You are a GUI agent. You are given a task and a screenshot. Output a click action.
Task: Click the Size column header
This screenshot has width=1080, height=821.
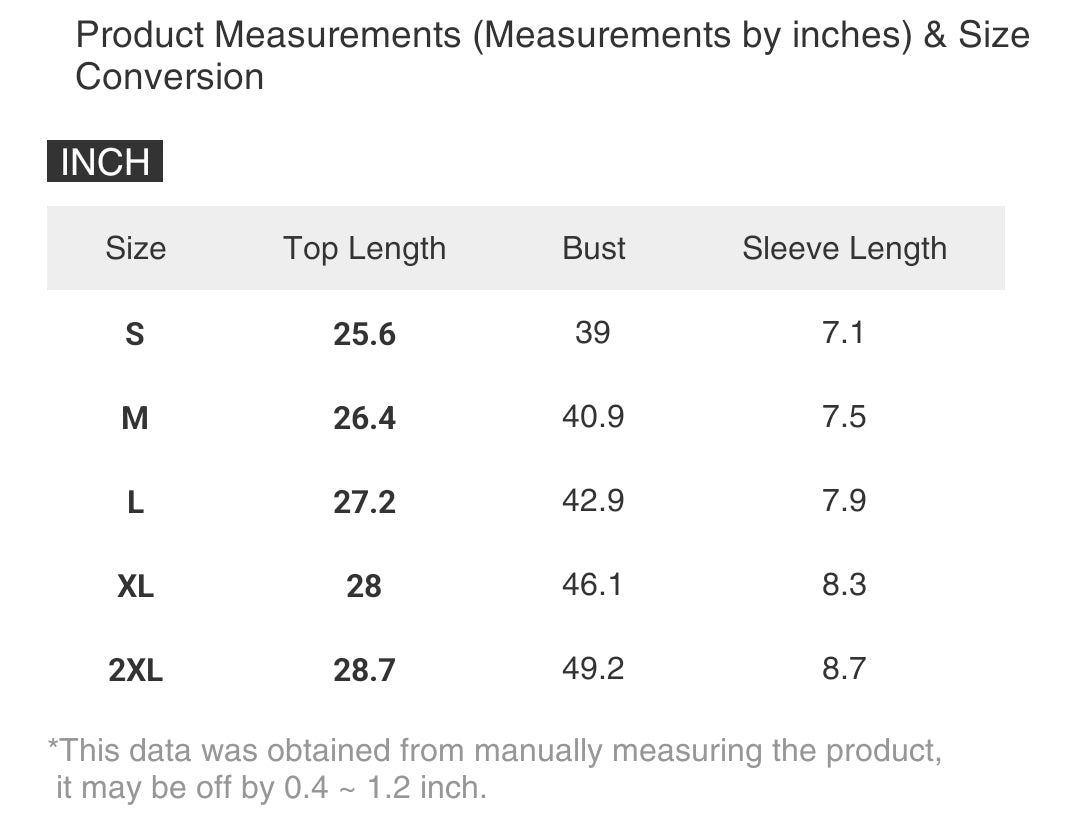135,248
